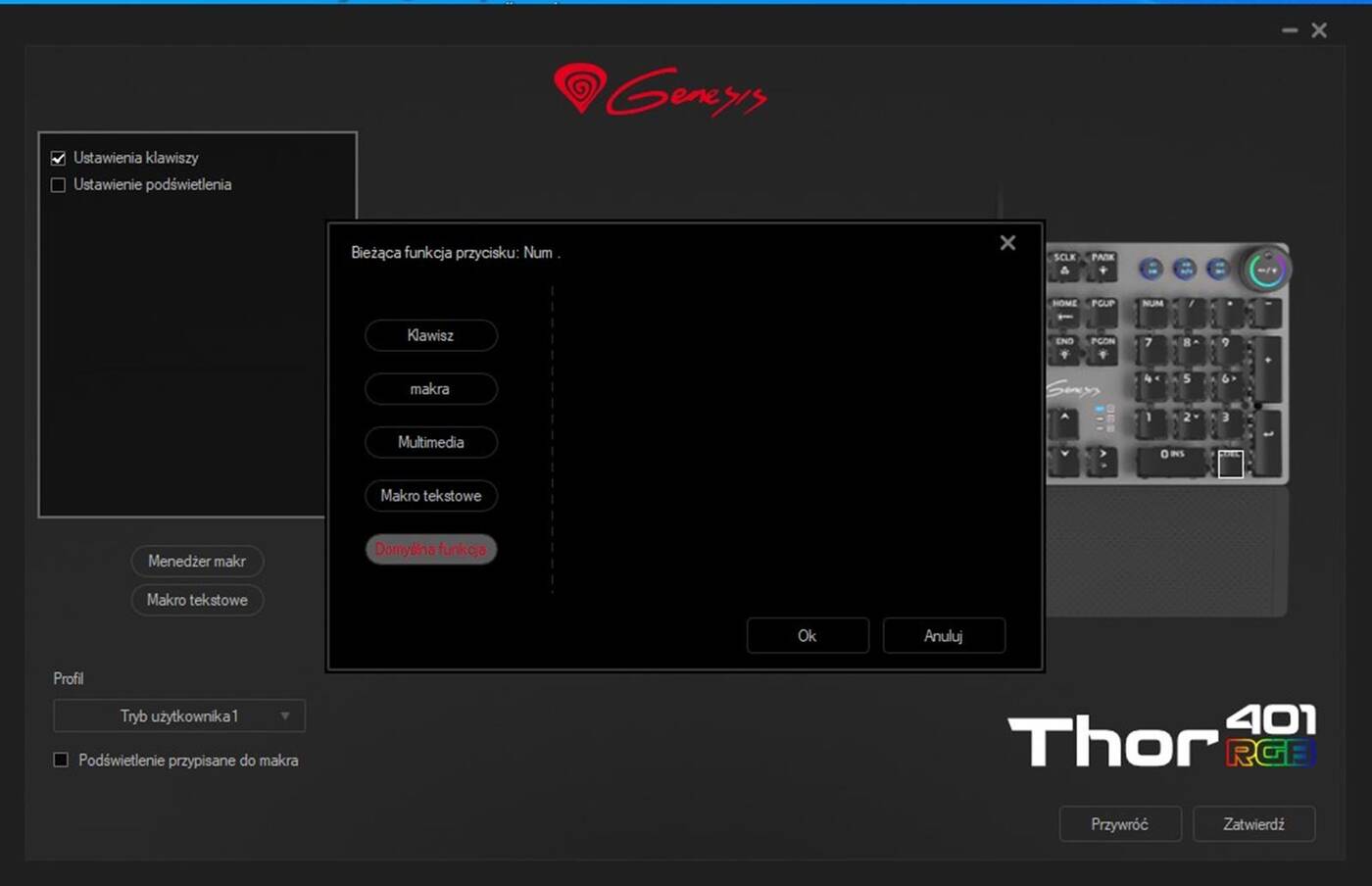Select the up arrow key on keyboard

point(1064,422)
